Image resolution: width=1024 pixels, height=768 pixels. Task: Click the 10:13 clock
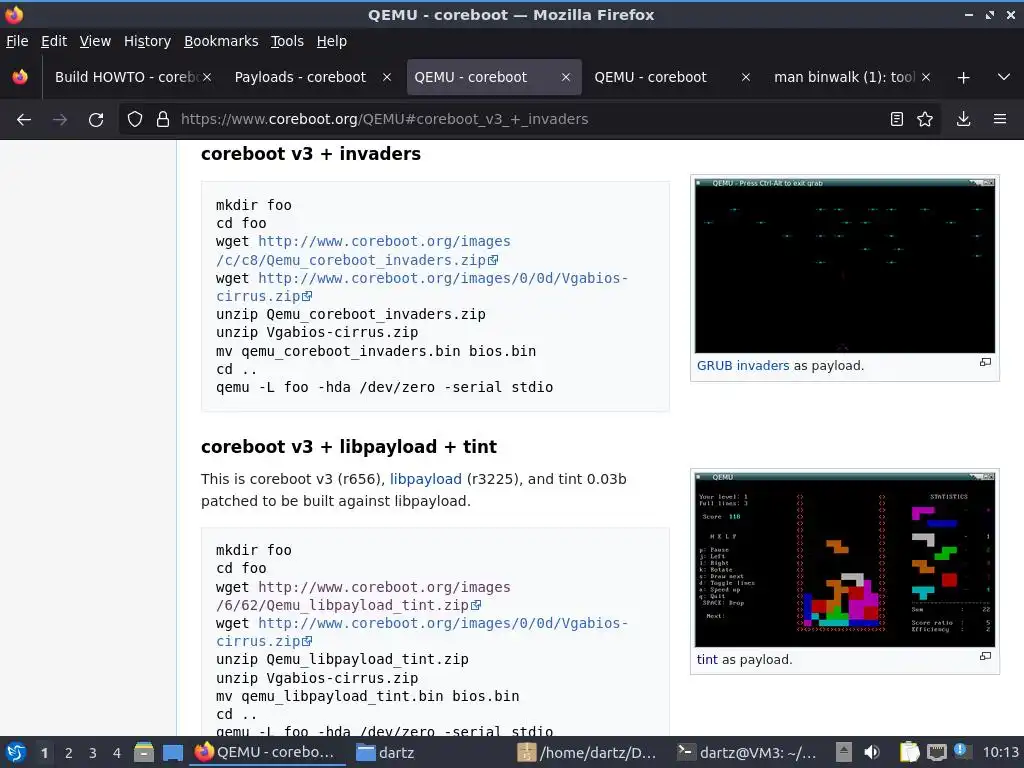tap(1000, 753)
